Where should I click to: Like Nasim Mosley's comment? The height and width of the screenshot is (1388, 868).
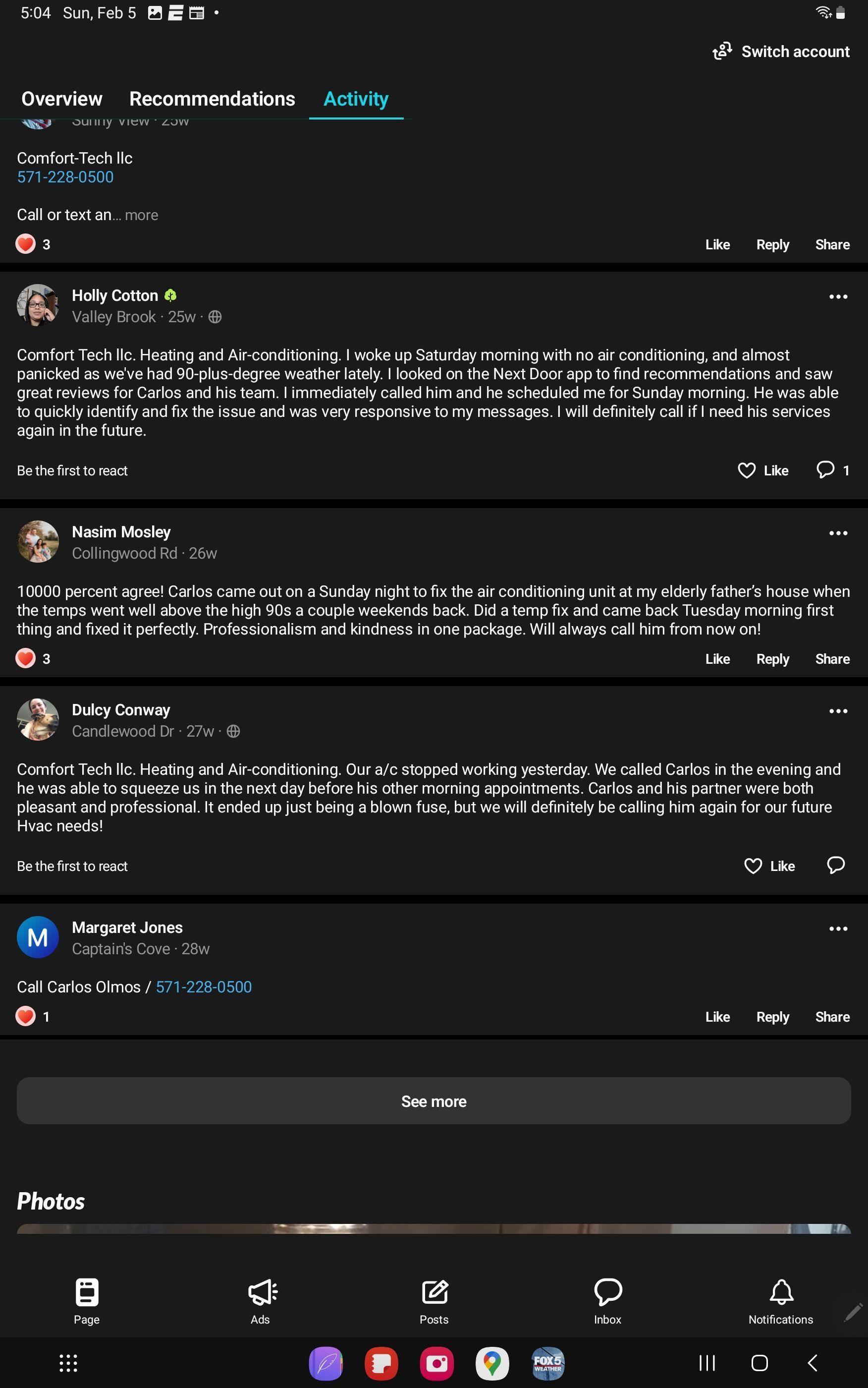[717, 659]
